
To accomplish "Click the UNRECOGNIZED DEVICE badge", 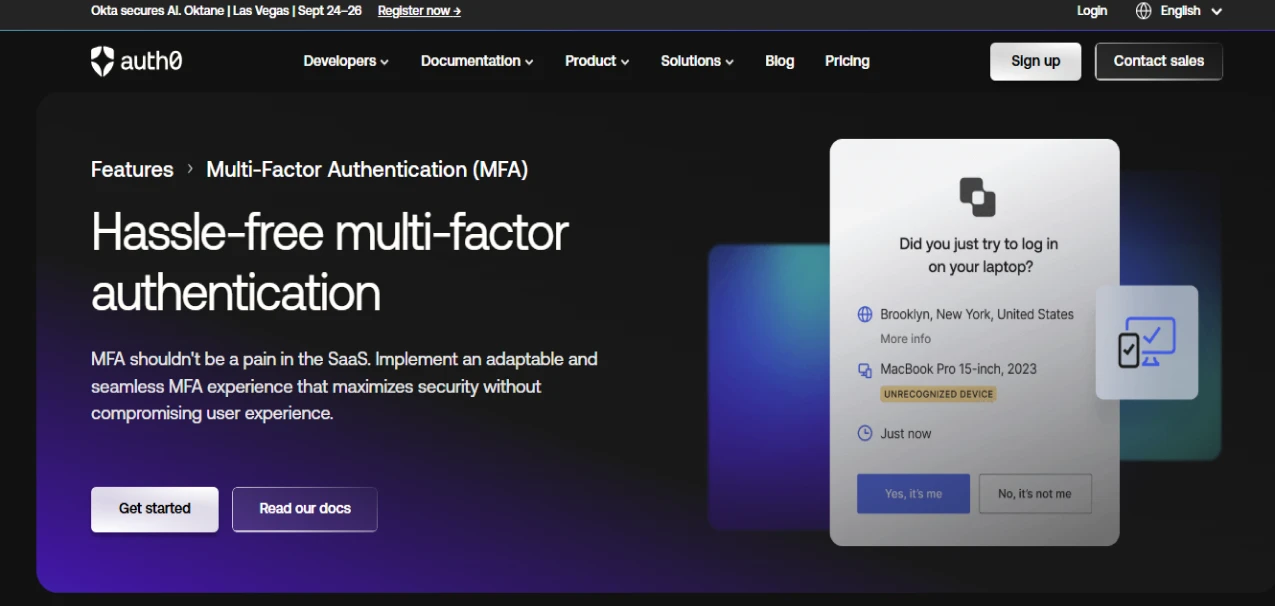I will click(938, 394).
